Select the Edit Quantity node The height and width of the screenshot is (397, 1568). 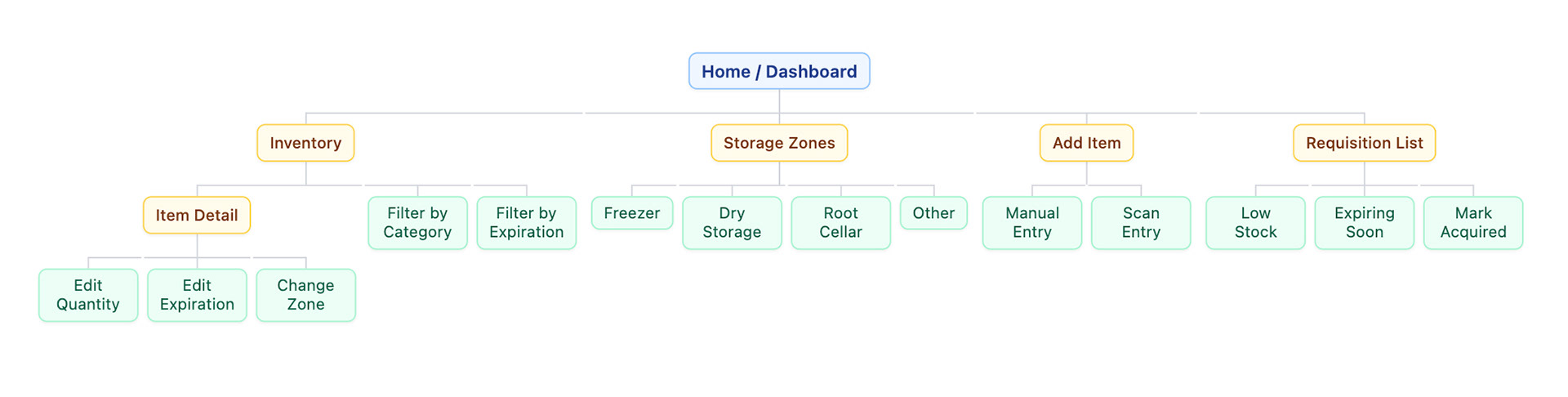(x=88, y=295)
